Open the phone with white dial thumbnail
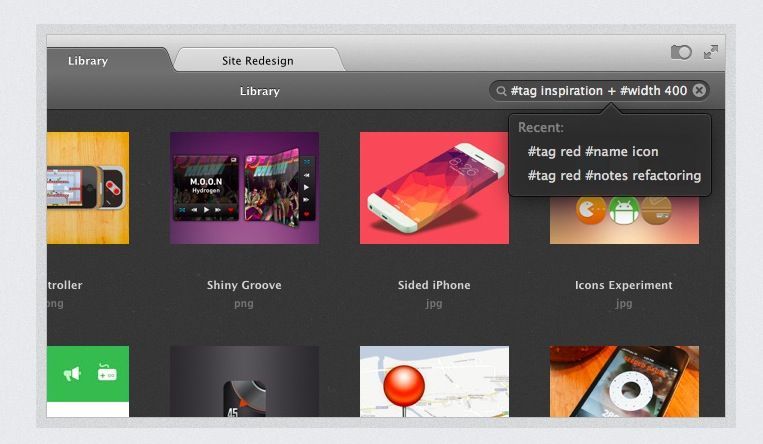The height and width of the screenshot is (444, 763). (x=624, y=382)
